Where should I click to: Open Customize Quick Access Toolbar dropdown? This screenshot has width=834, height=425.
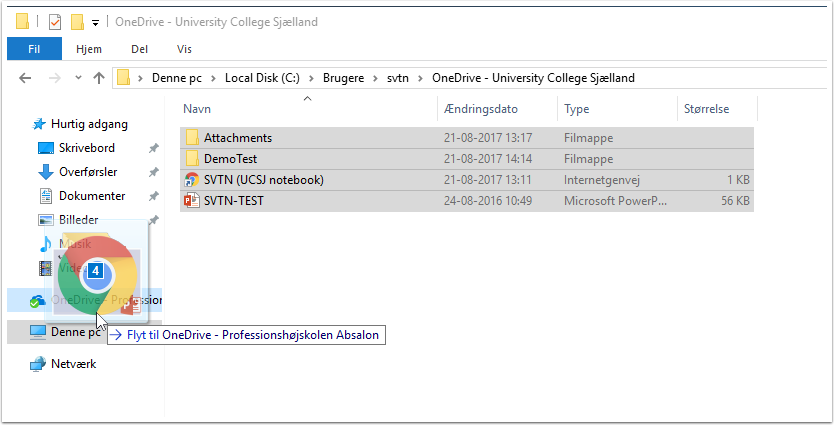(95, 22)
